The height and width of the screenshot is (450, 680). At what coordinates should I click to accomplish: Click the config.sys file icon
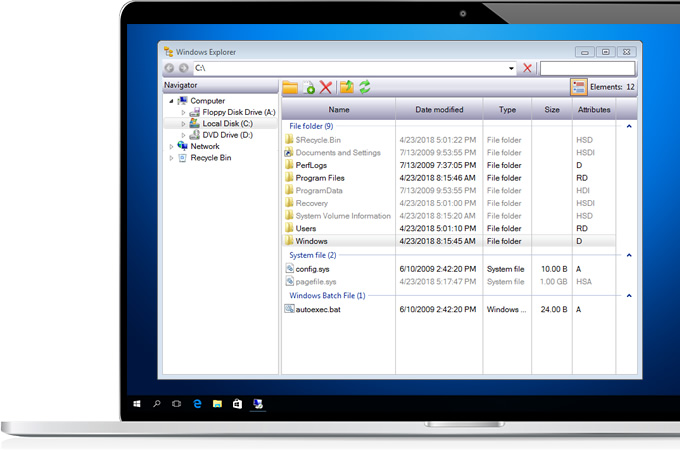[x=289, y=268]
